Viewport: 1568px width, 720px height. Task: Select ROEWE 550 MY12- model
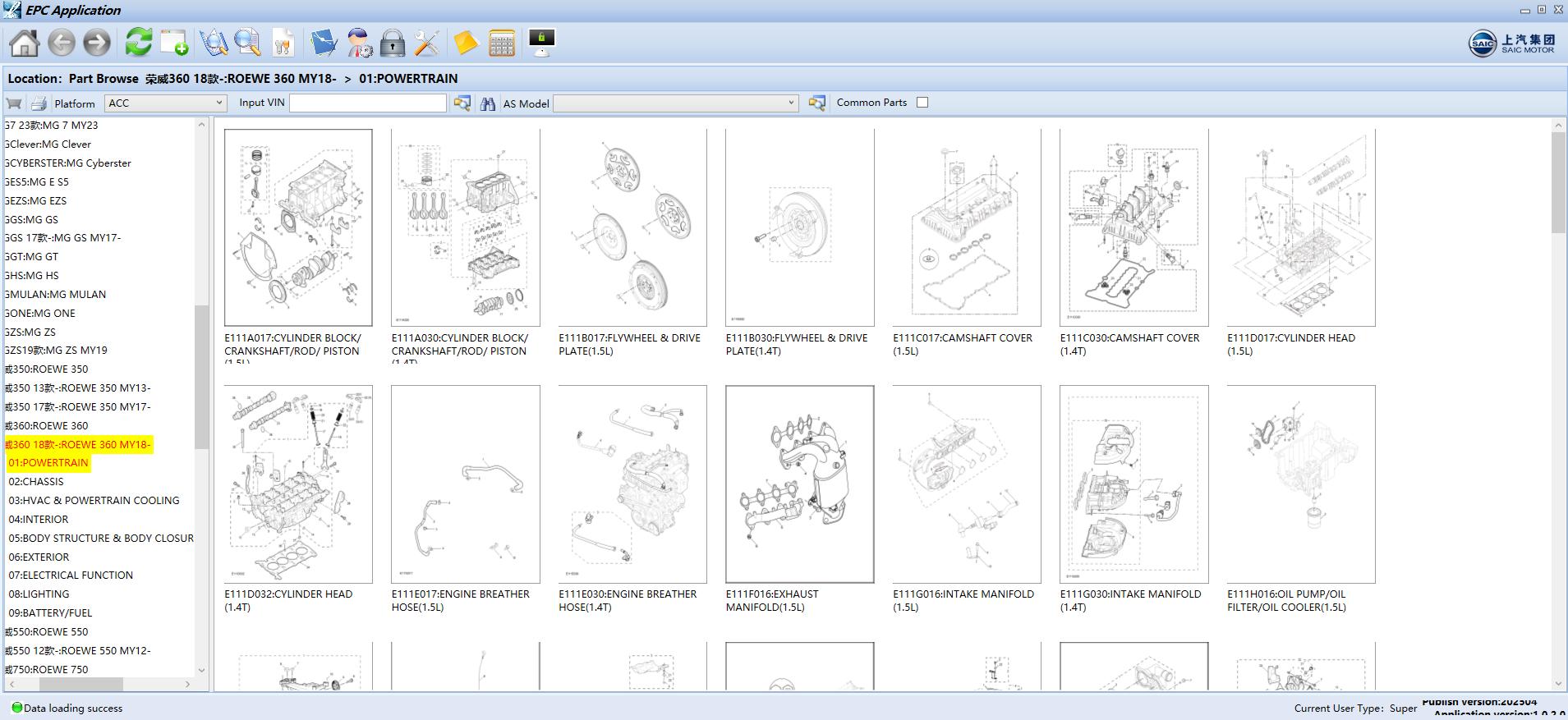78,651
